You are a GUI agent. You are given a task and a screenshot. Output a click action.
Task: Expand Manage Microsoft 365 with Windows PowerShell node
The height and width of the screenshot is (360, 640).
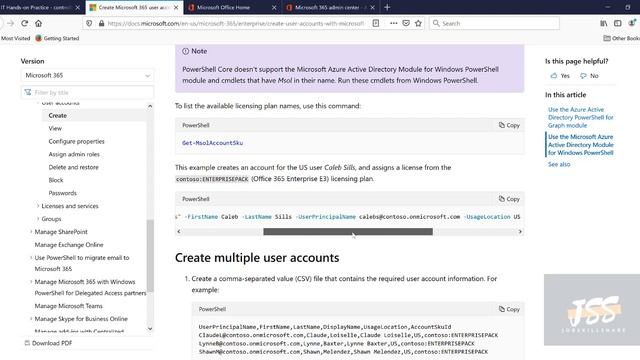(31, 282)
